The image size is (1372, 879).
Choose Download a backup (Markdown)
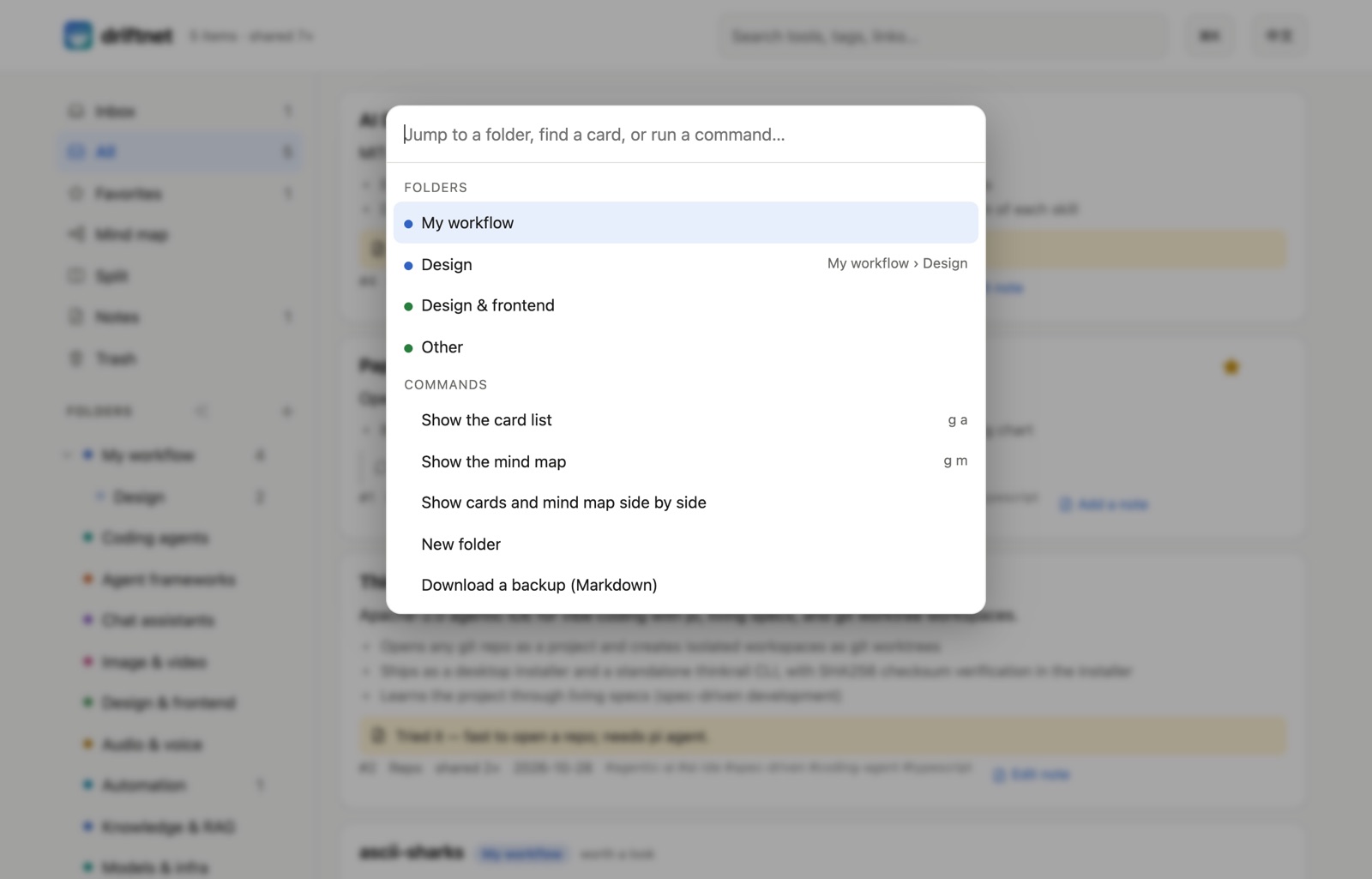click(685, 585)
